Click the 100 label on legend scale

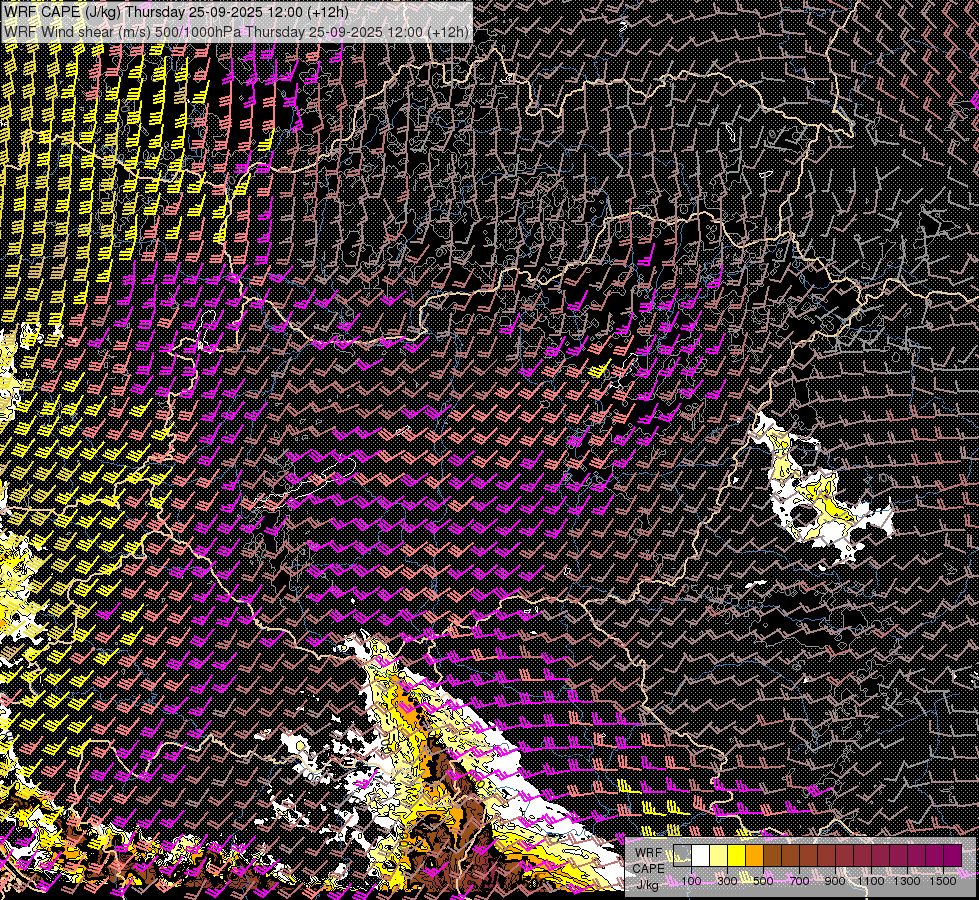coord(691,881)
